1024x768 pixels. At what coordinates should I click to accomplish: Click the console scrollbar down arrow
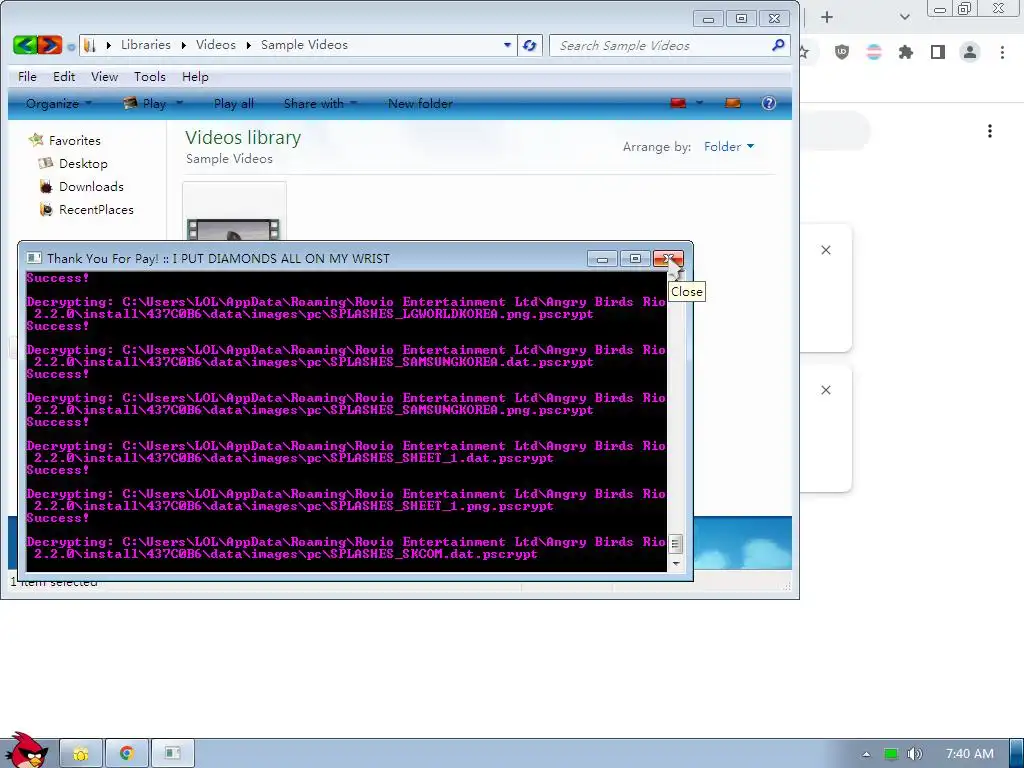click(676, 563)
